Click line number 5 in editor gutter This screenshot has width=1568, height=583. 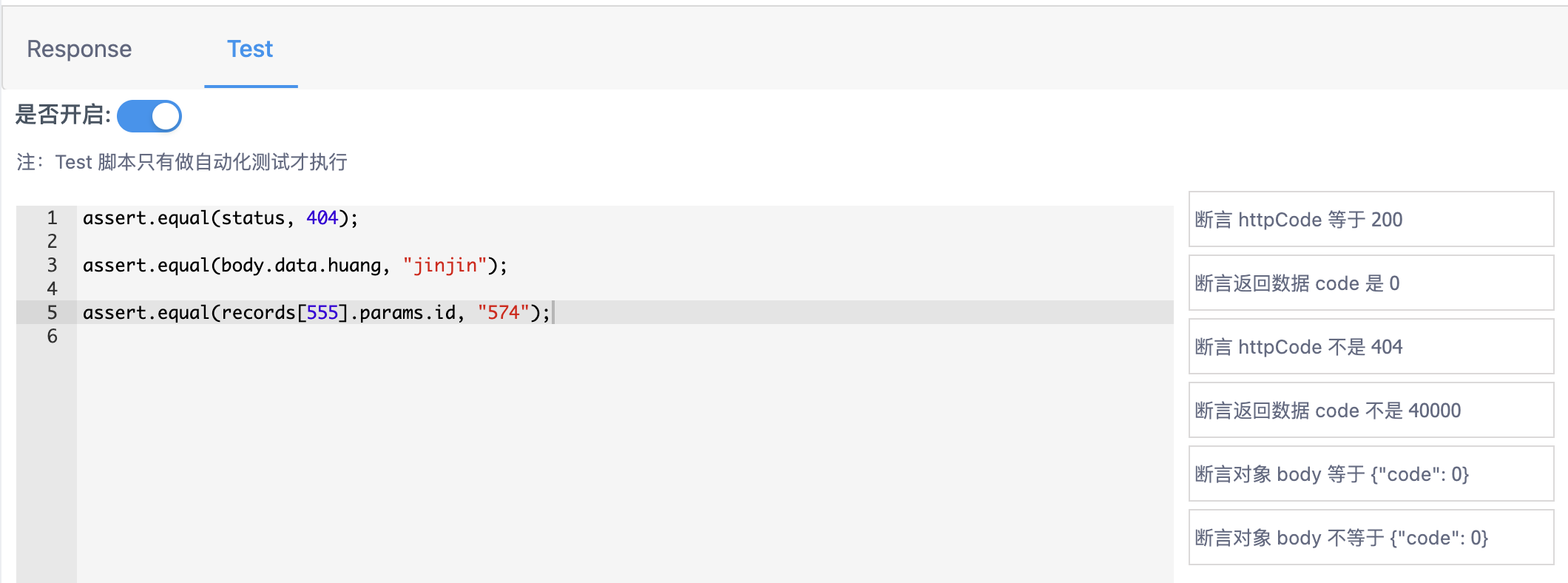(x=52, y=313)
